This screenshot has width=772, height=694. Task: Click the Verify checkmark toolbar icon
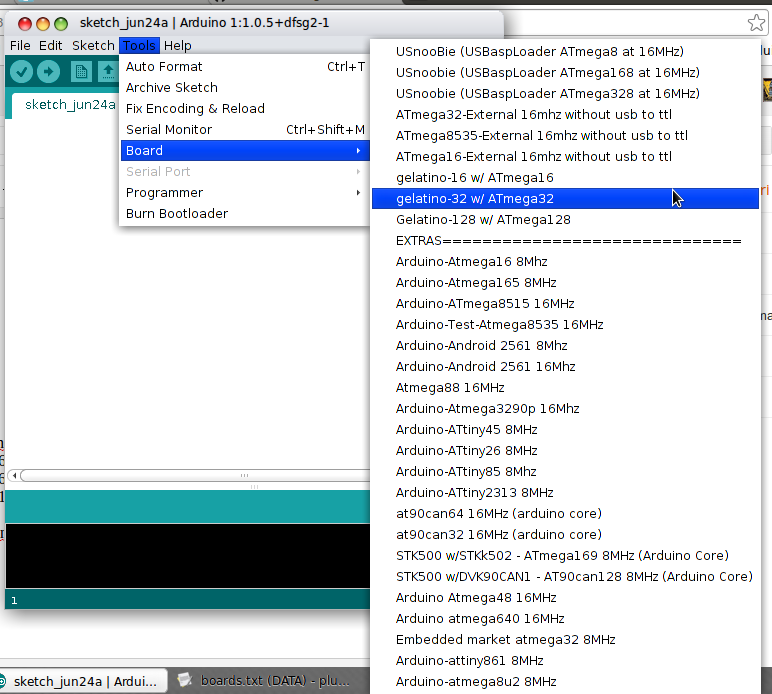[x=21, y=72]
